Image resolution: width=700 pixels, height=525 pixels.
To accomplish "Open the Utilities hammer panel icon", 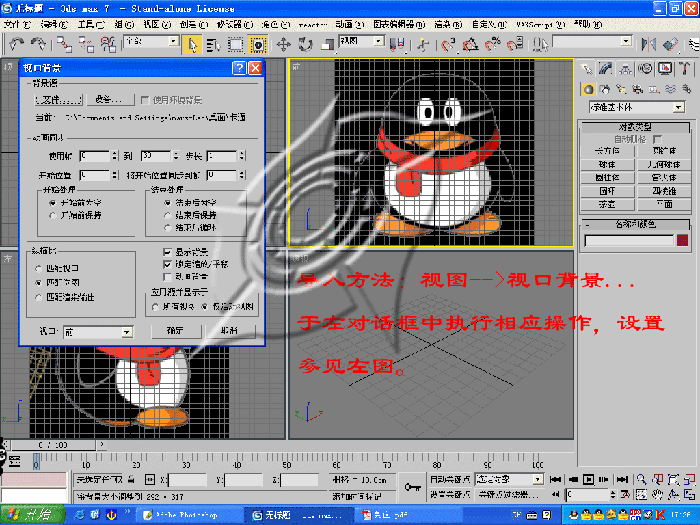I will 685,69.
